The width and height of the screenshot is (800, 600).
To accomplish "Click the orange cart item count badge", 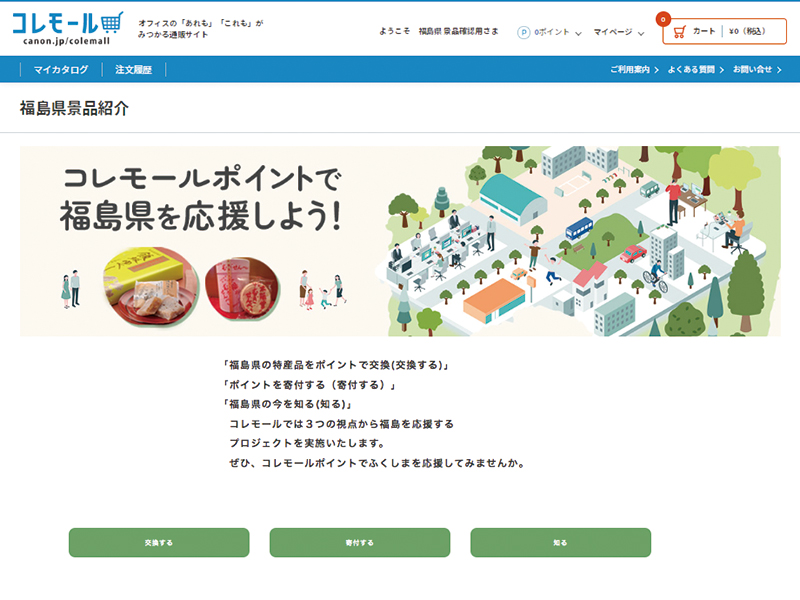I will (x=661, y=18).
